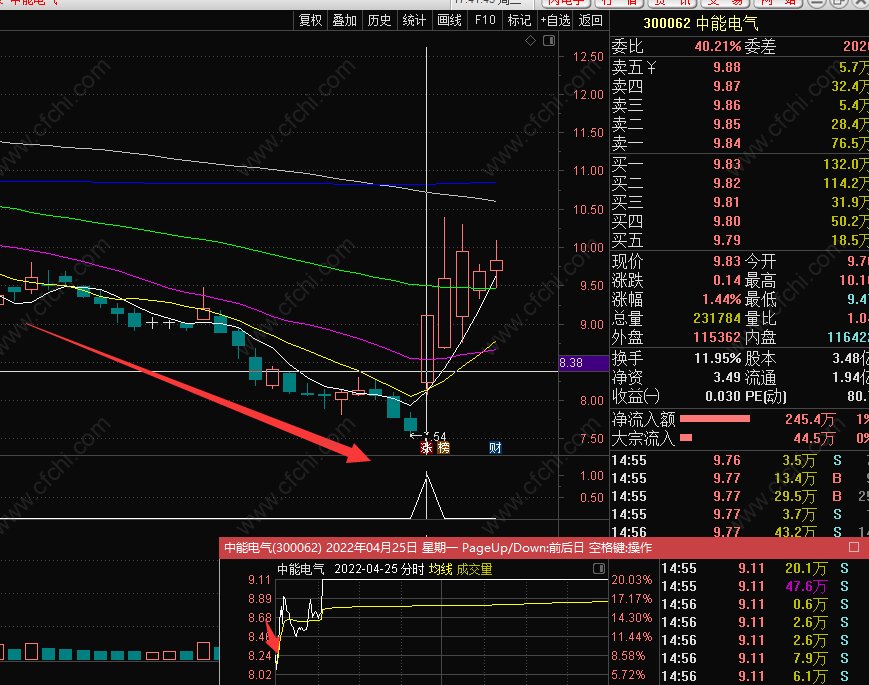This screenshot has height=685, width=869.
Task: Click the 大宗流入 small red bar
Action: (x=686, y=438)
